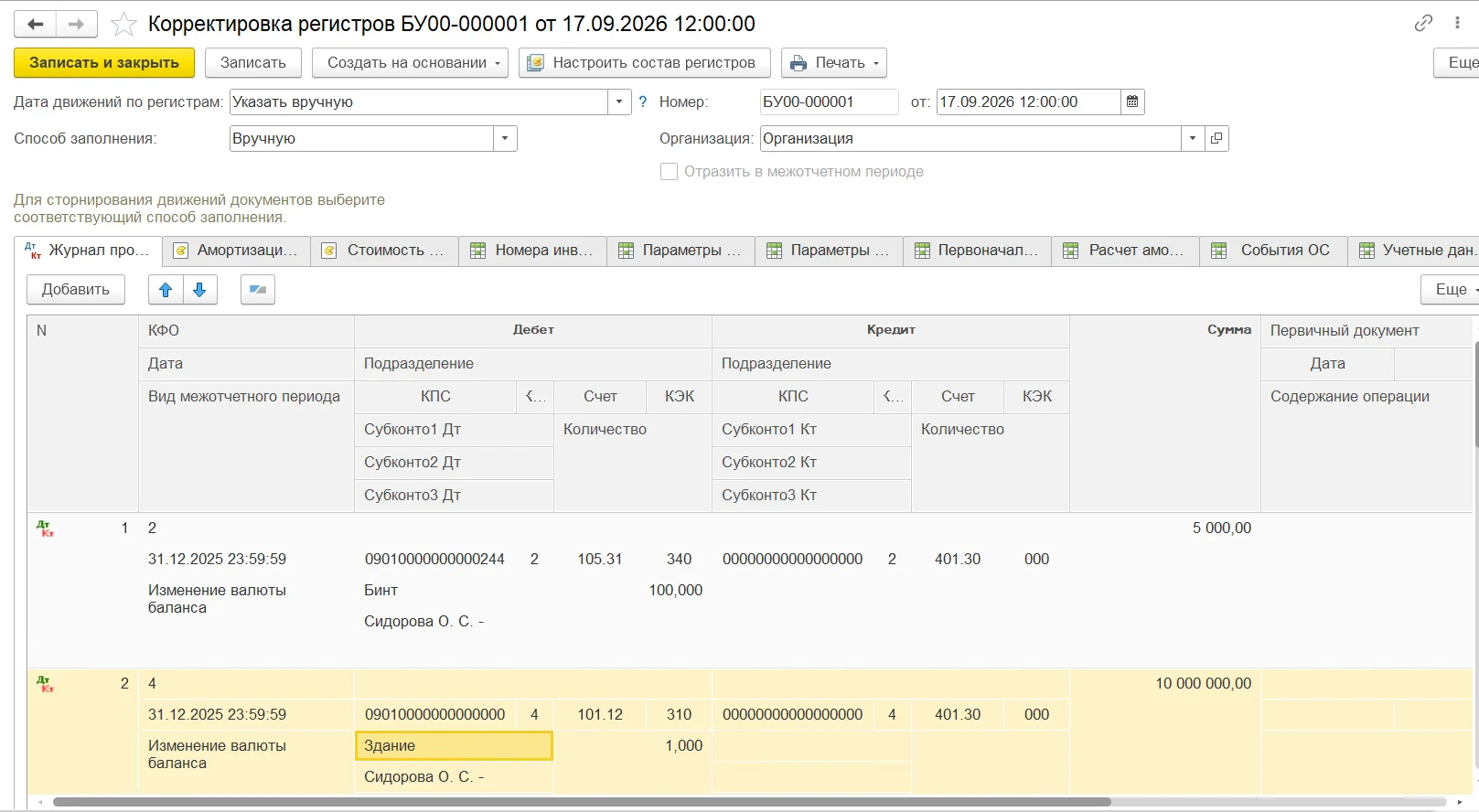Select the Бинт subconto cell
1479x812 pixels.
[454, 591]
